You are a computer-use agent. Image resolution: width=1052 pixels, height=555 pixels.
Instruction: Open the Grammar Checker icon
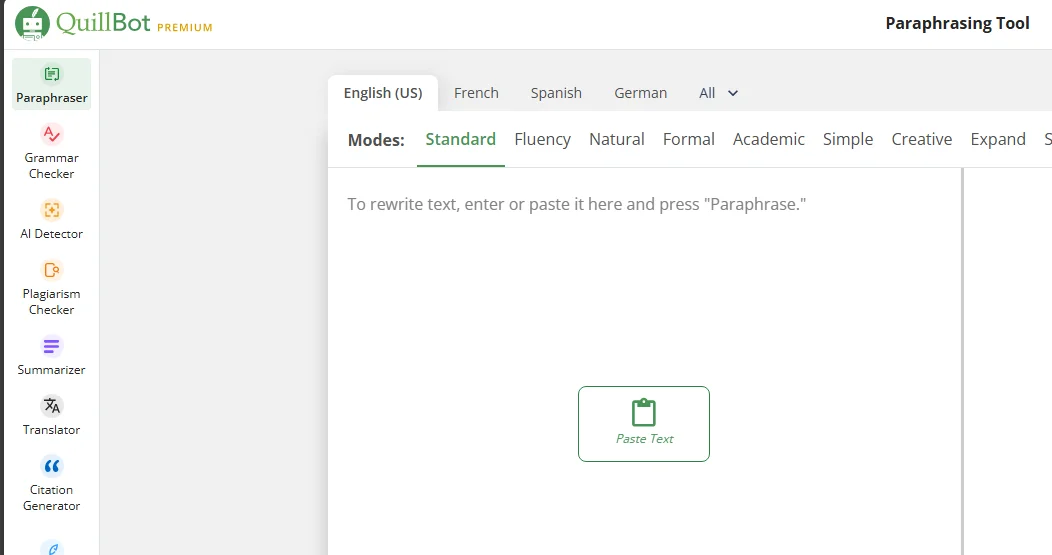click(52, 134)
